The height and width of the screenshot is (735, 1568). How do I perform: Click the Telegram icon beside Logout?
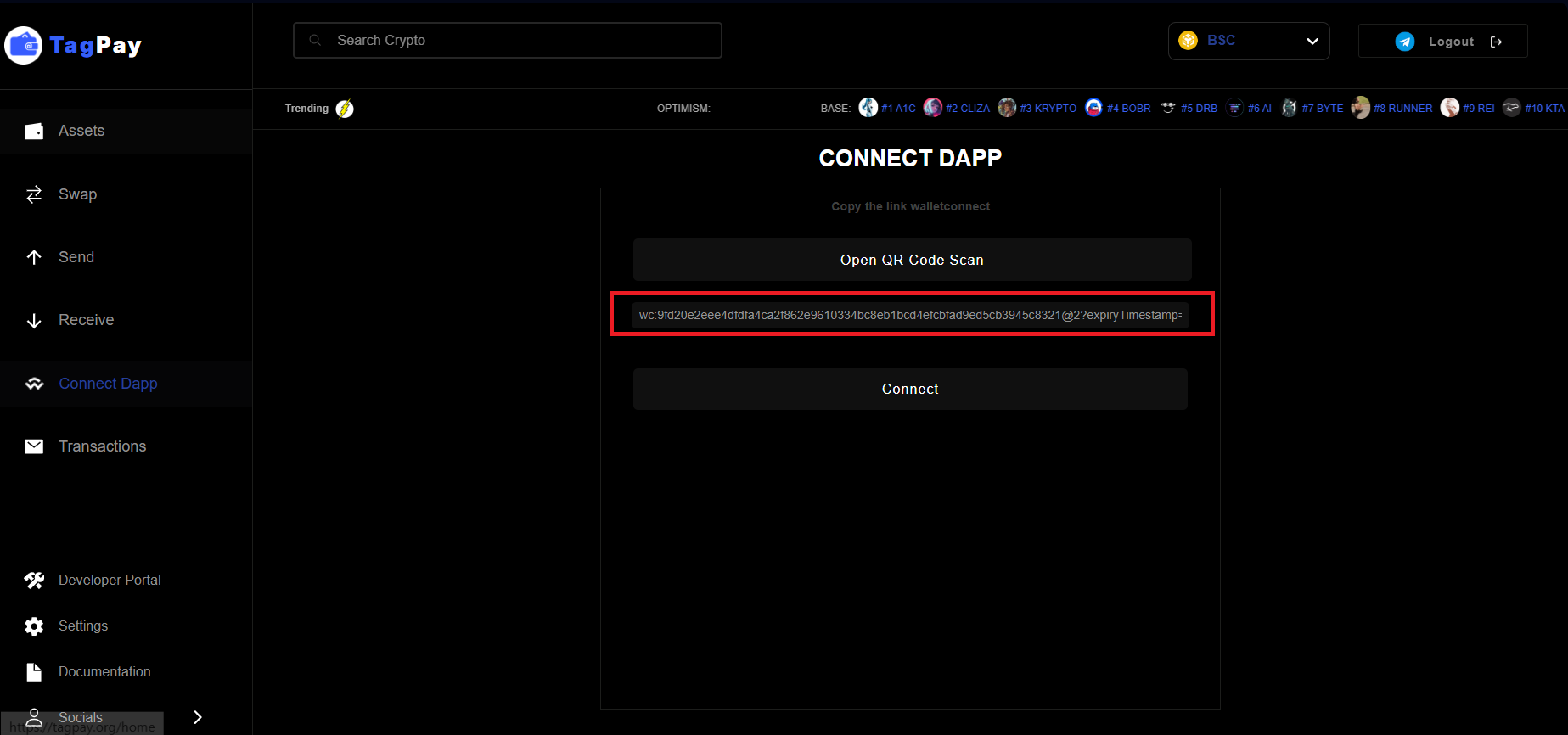pyautogui.click(x=1405, y=42)
